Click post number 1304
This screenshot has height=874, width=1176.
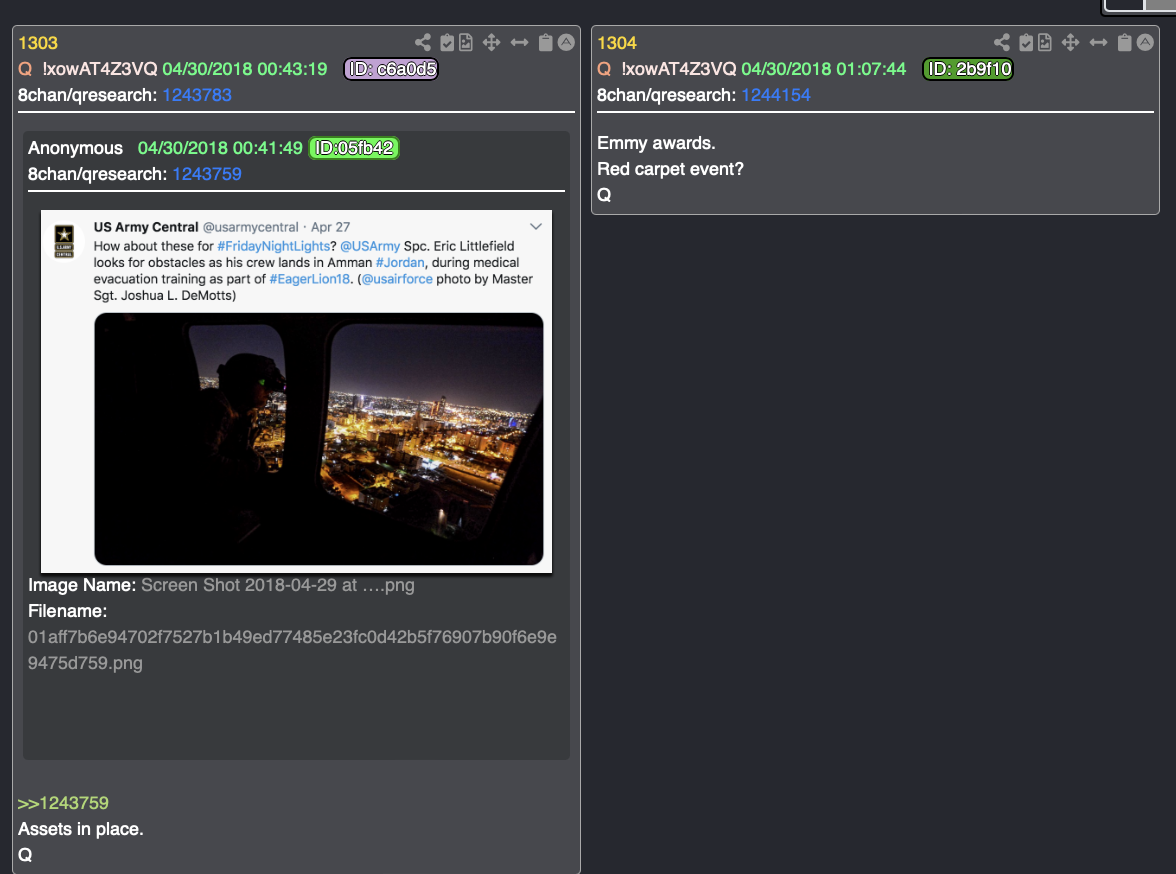[616, 43]
